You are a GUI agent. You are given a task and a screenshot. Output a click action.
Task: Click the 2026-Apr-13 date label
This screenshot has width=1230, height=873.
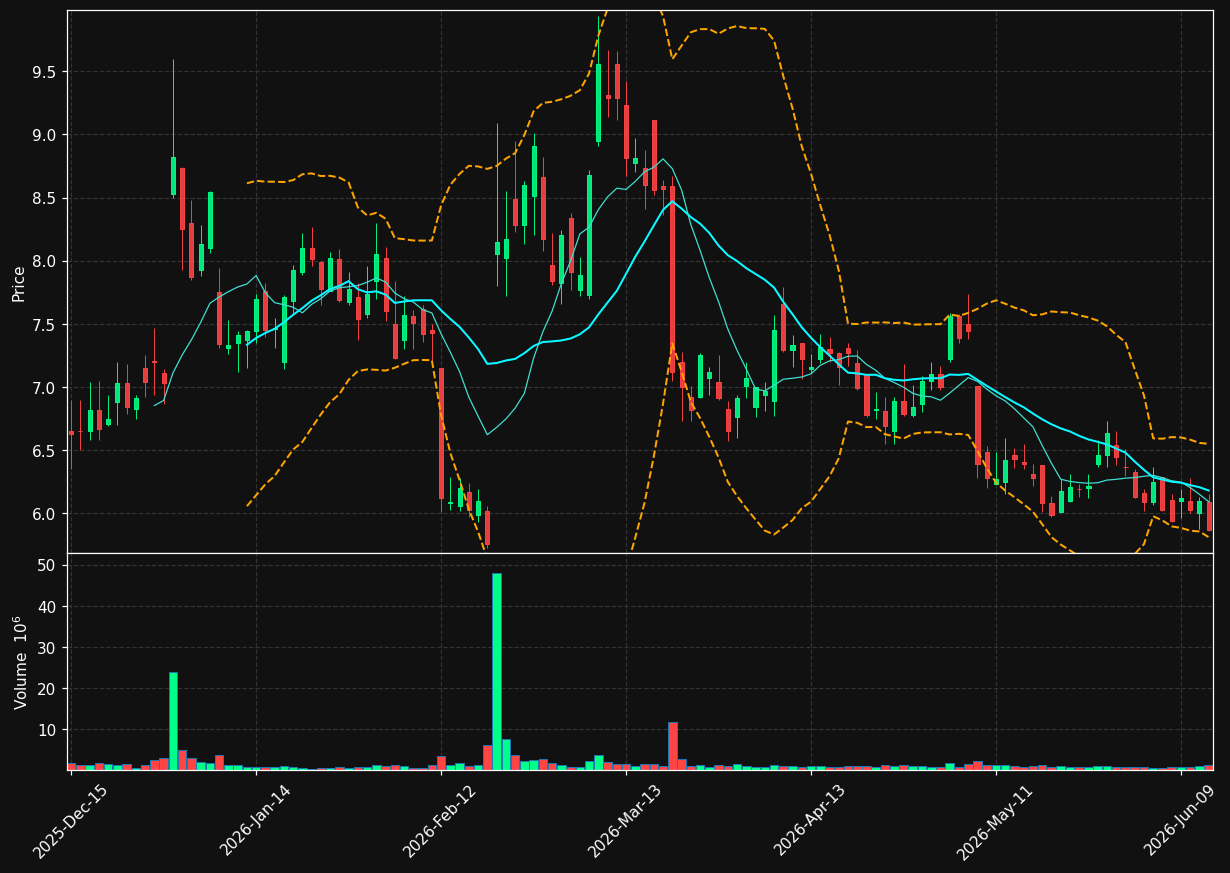click(810, 822)
